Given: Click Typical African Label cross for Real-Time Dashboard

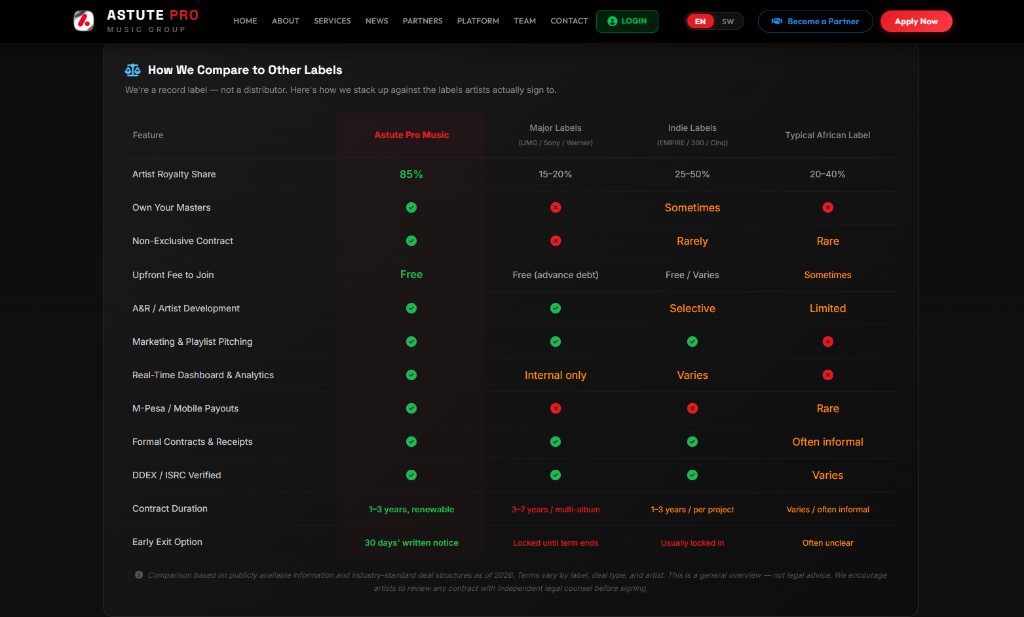Looking at the screenshot, I should coord(827,375).
